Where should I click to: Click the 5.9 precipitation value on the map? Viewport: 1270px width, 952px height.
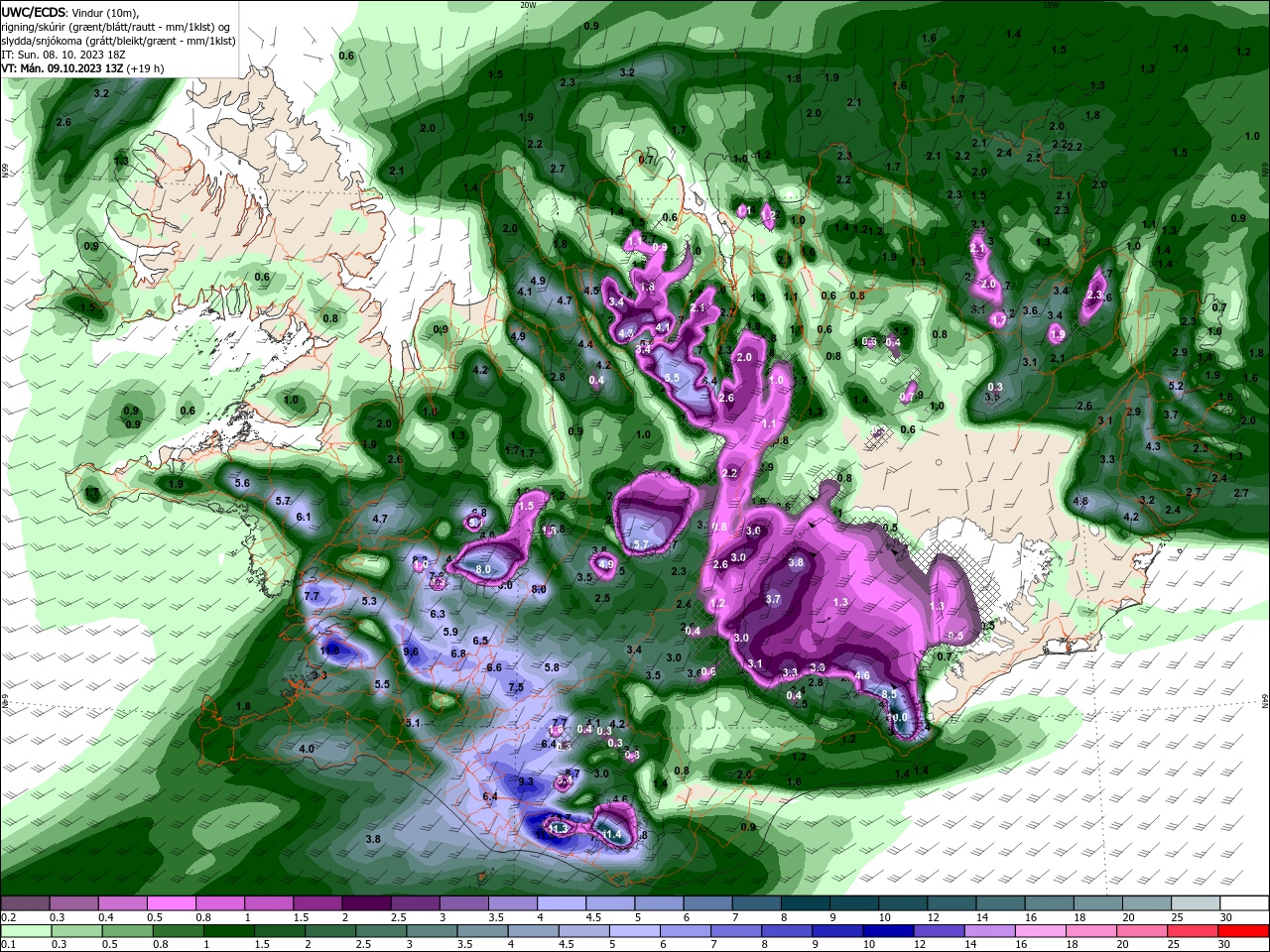pyautogui.click(x=450, y=632)
